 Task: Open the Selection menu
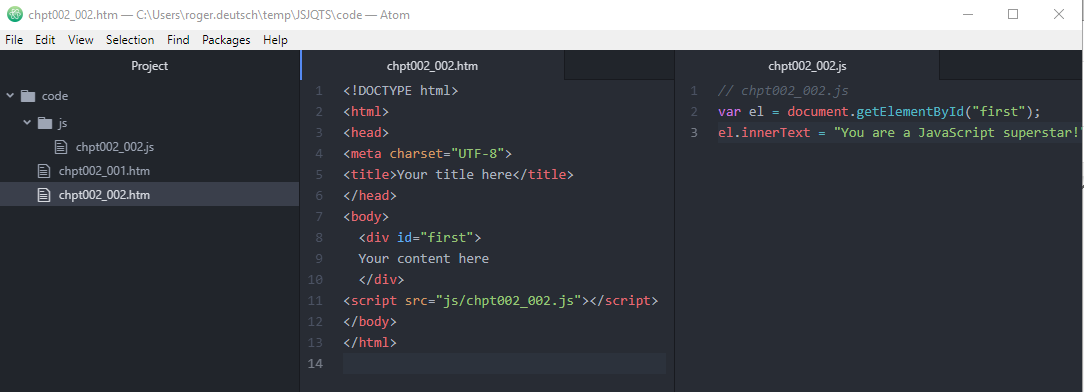point(130,40)
